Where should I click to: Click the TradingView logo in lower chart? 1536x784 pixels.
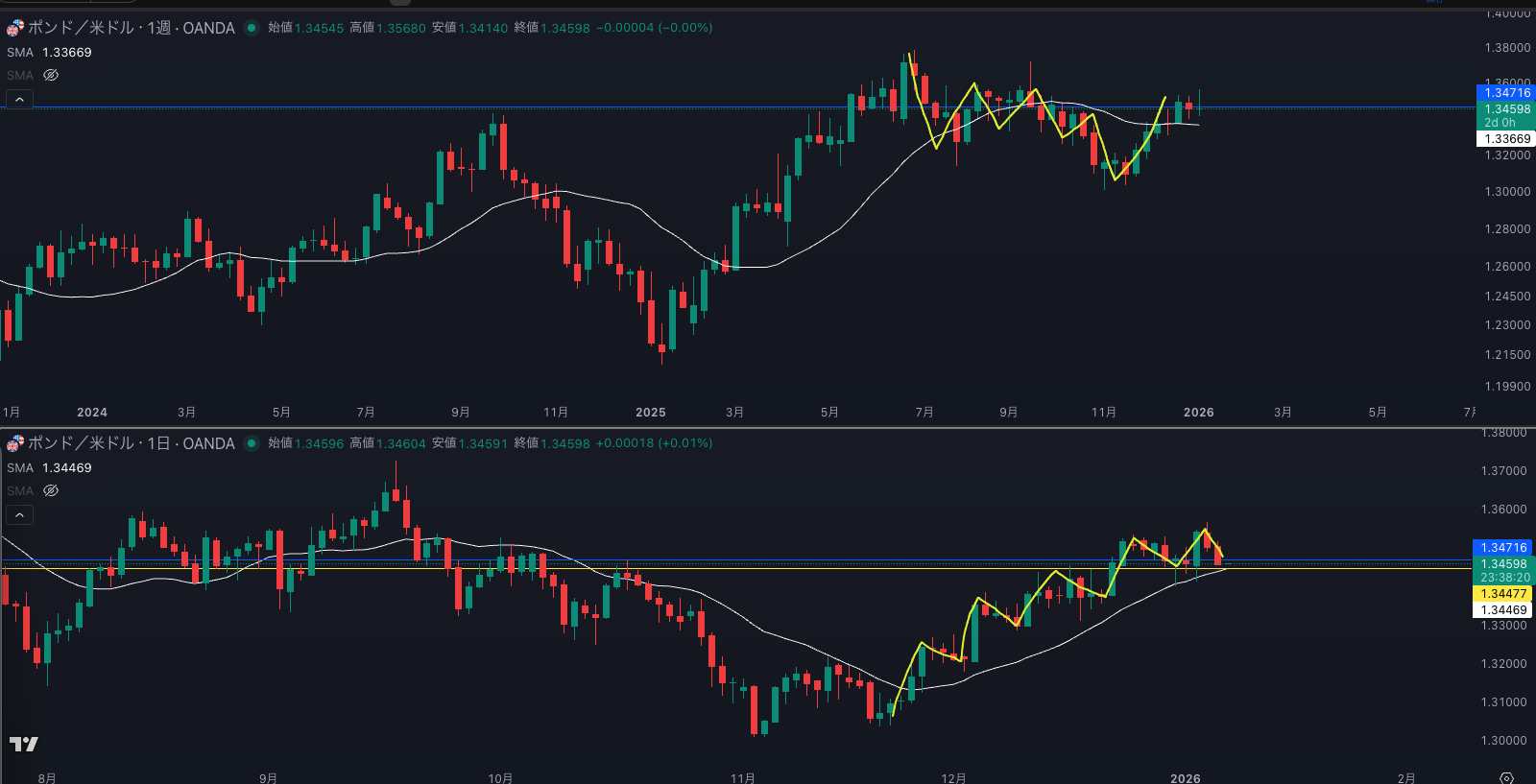point(24,744)
